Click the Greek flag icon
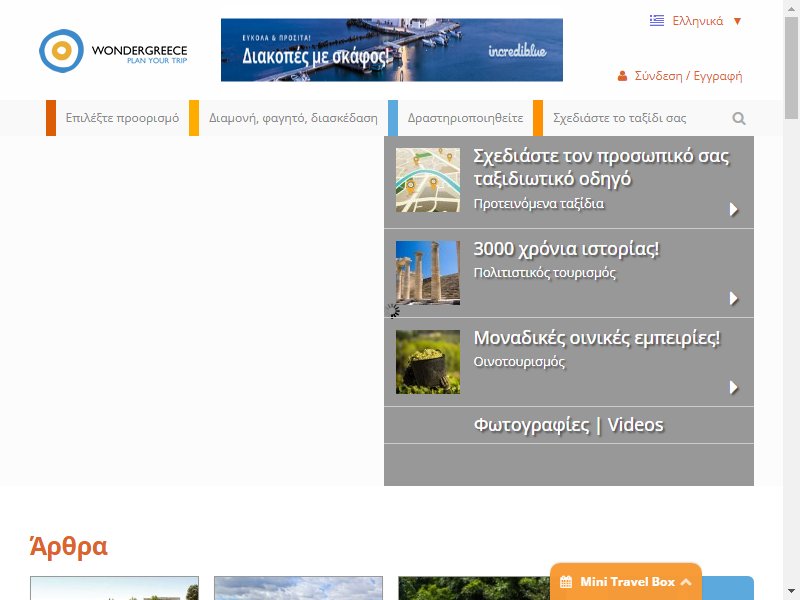The image size is (800, 600). point(657,21)
